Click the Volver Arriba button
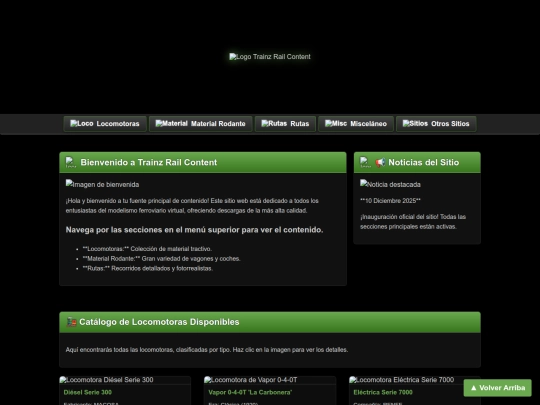The height and width of the screenshot is (405, 540). [498, 388]
